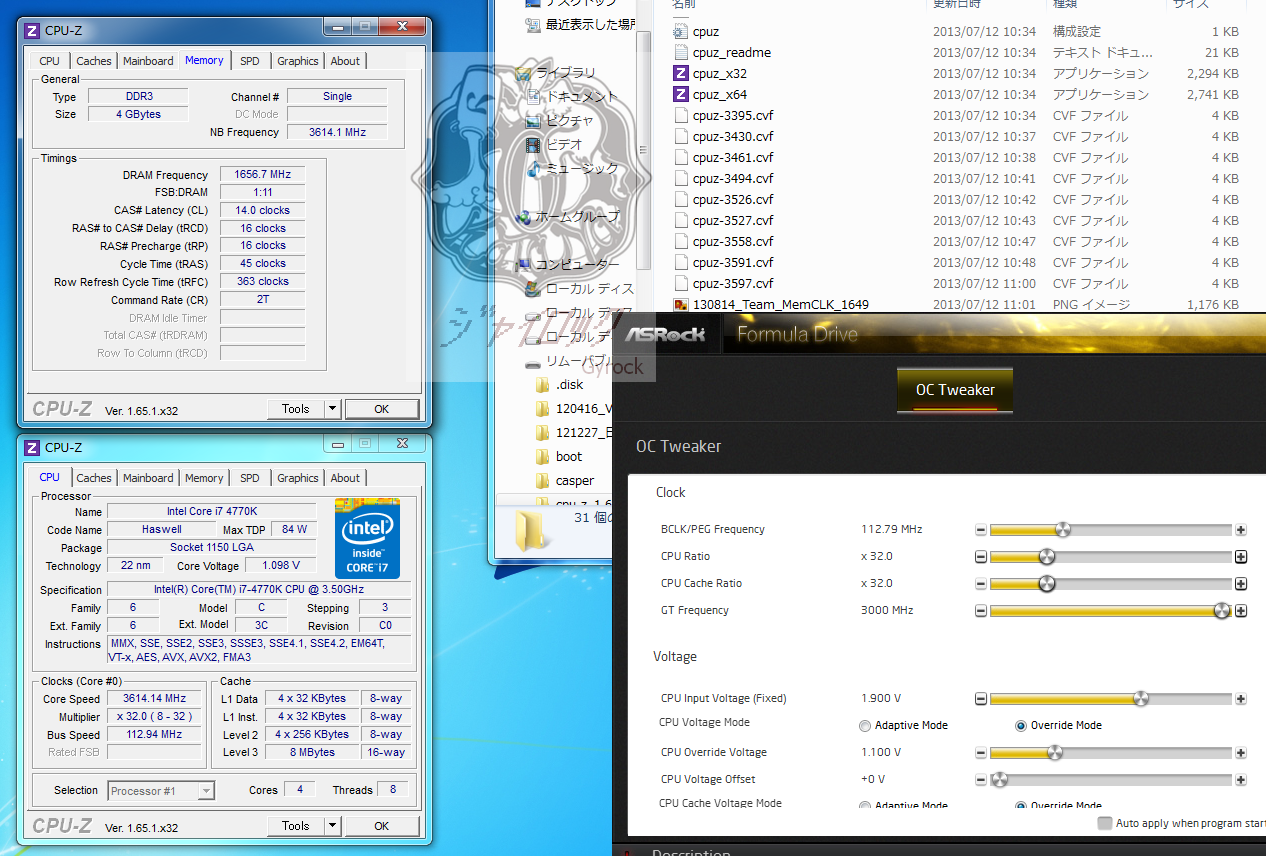Open the boot folder icon
1266x856 pixels.
click(x=543, y=456)
